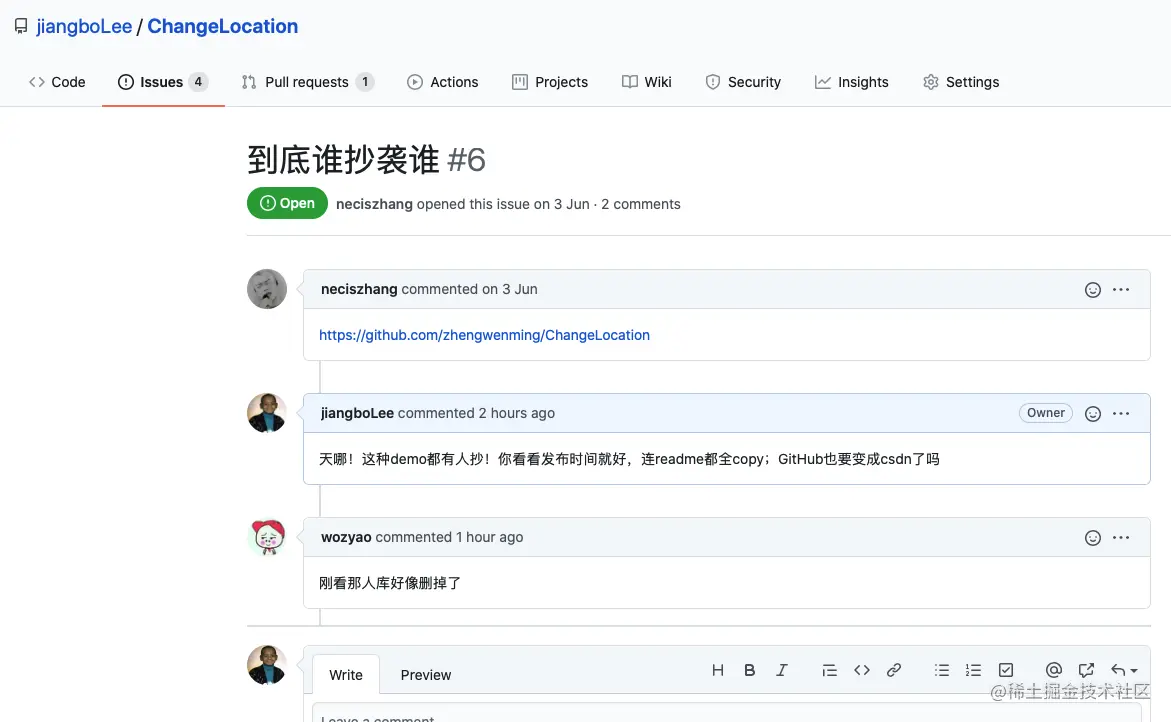Toggle bold text formatting

point(749,670)
